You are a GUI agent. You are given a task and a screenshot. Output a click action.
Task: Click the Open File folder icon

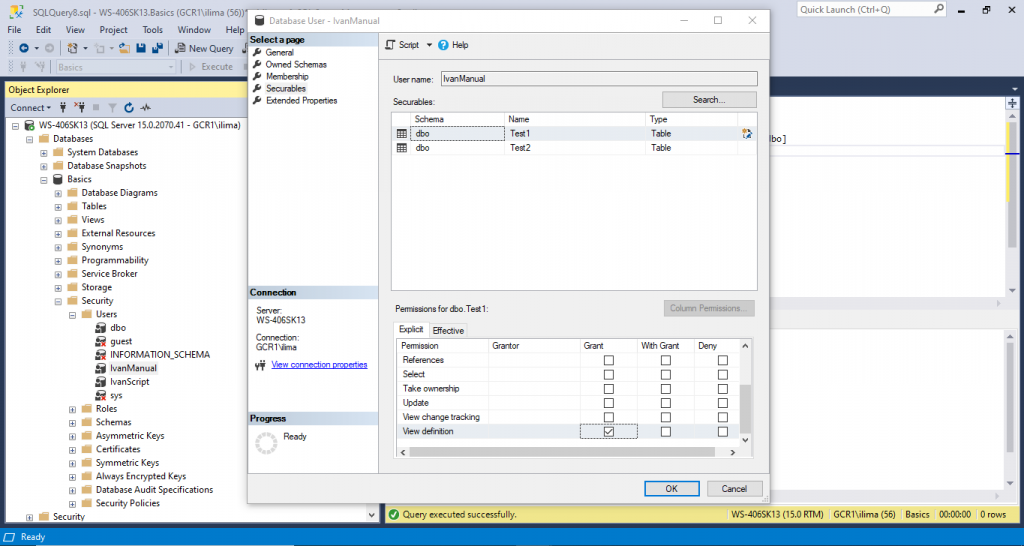(124, 48)
